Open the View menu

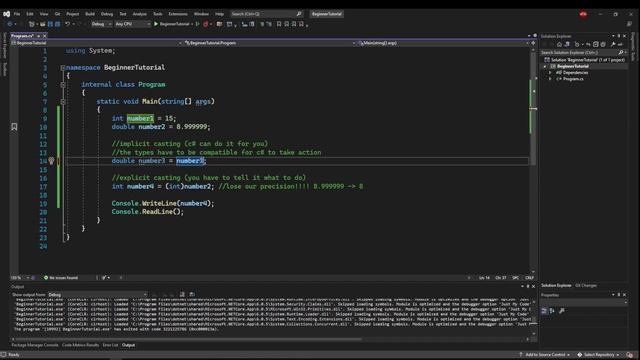pyautogui.click(x=44, y=14)
